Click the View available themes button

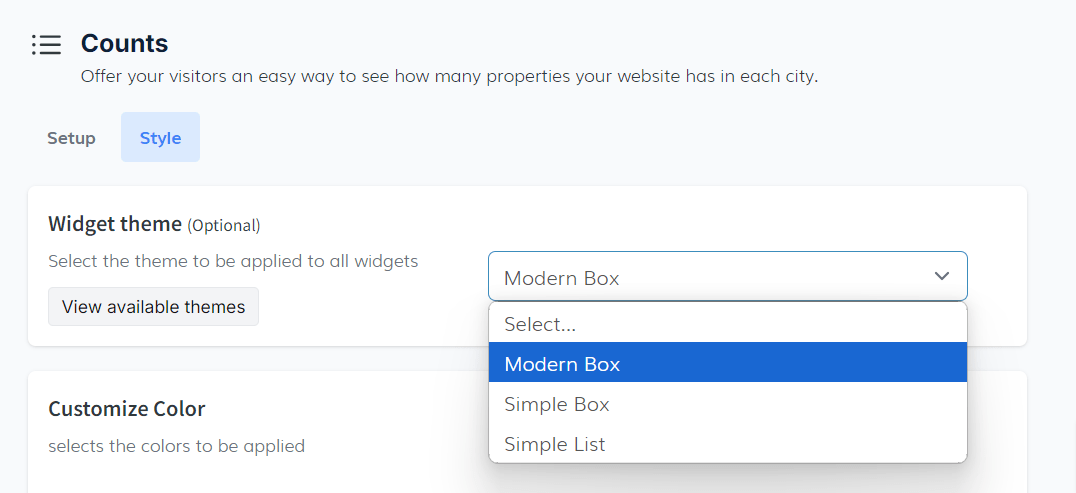coord(153,307)
